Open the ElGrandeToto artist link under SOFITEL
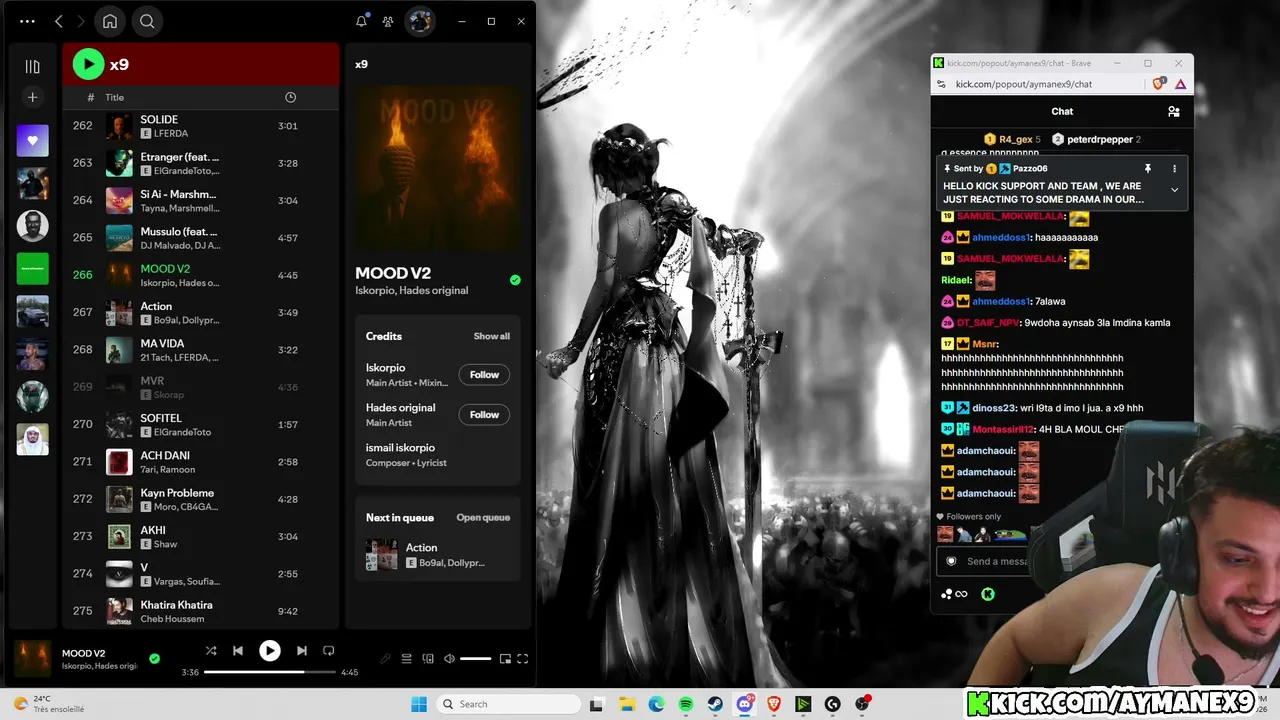Viewport: 1280px width, 720px height. (182, 432)
